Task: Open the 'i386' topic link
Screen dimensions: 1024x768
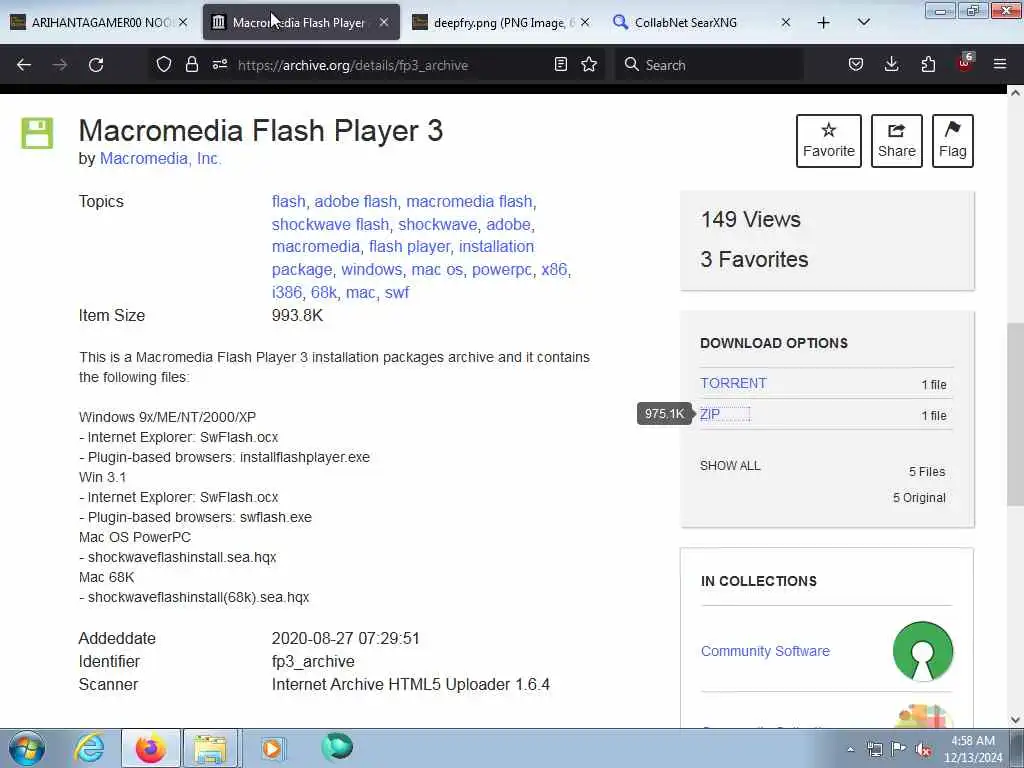Action: pyautogui.click(x=287, y=292)
